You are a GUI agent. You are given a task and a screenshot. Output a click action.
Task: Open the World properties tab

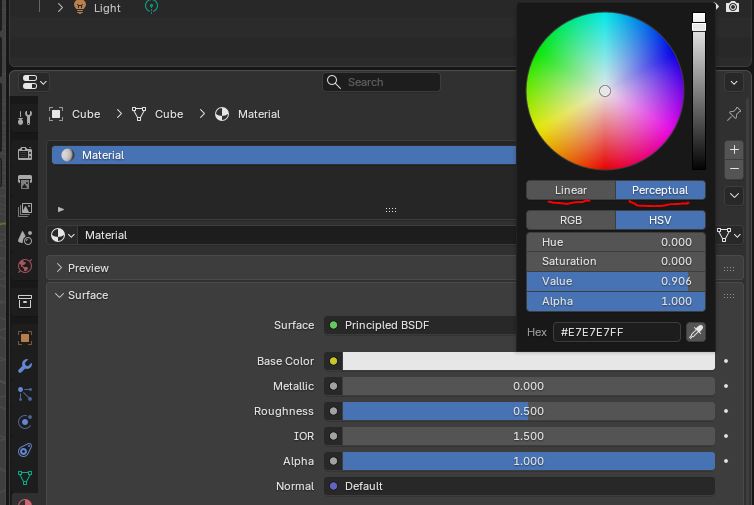point(25,266)
